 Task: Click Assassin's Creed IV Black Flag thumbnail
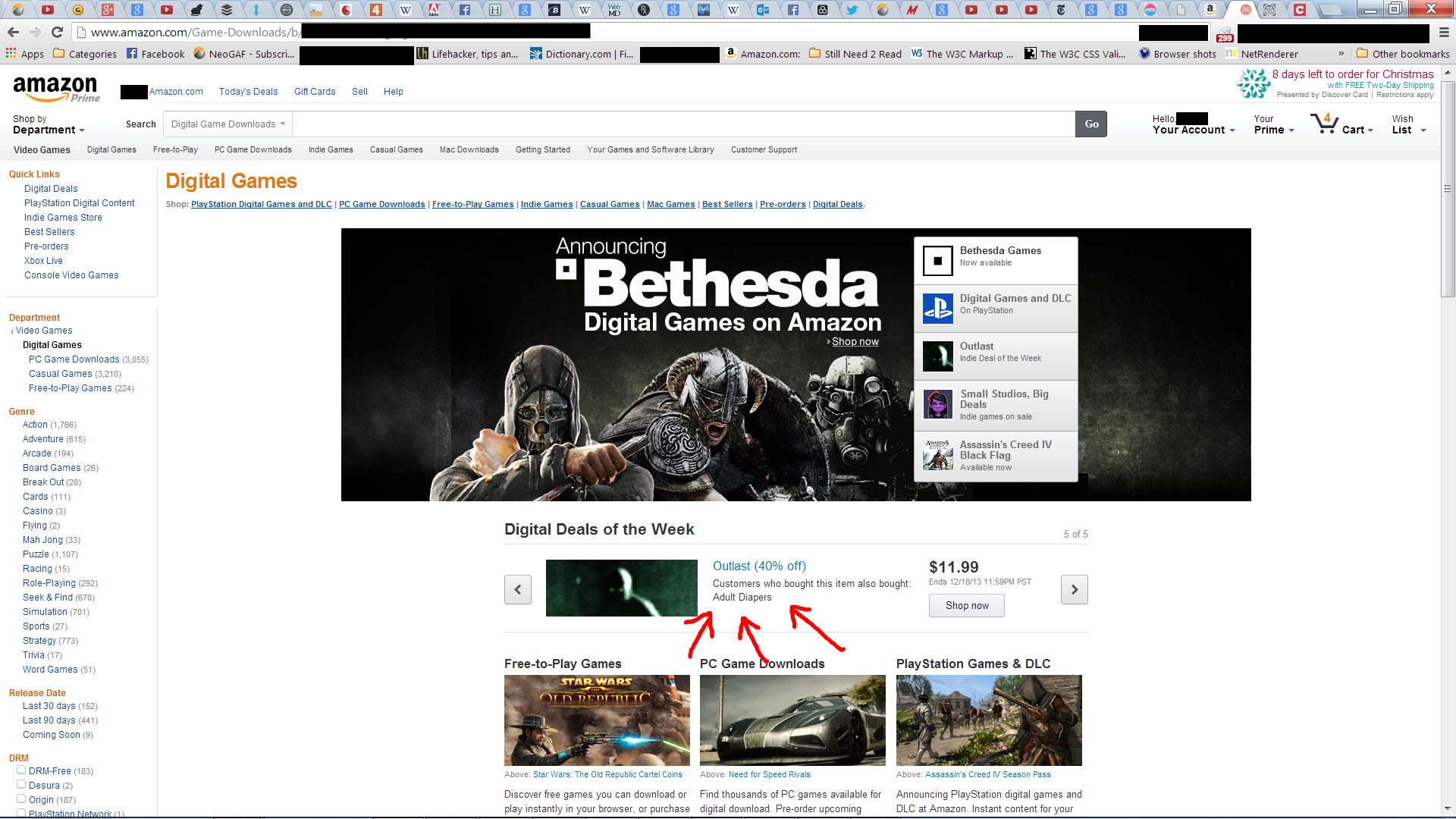click(x=937, y=454)
